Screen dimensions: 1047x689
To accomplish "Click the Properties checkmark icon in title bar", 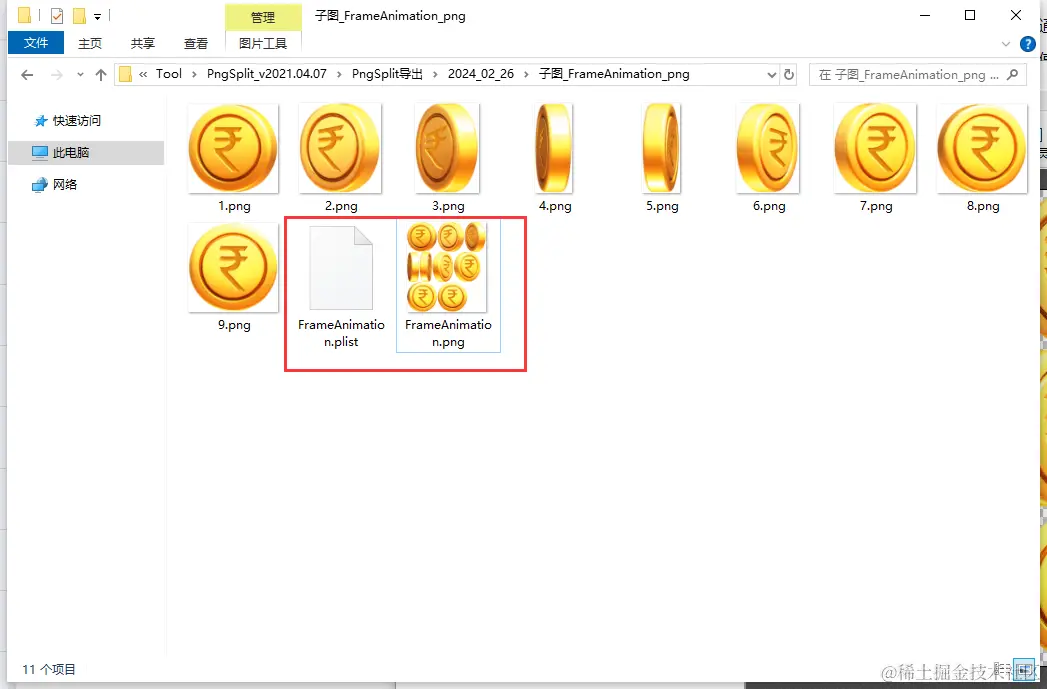I will [57, 15].
